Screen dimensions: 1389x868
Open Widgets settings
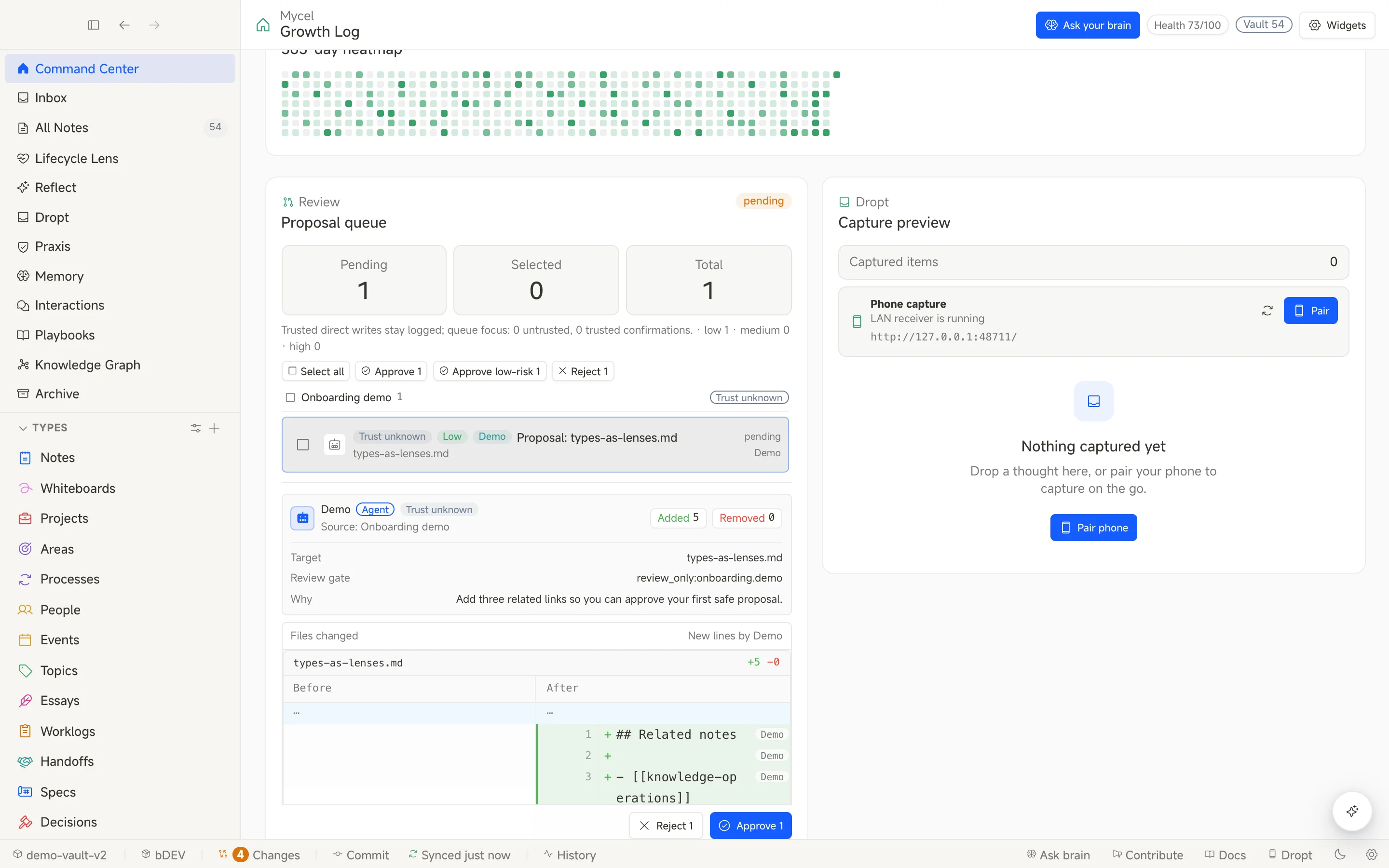coord(1337,25)
